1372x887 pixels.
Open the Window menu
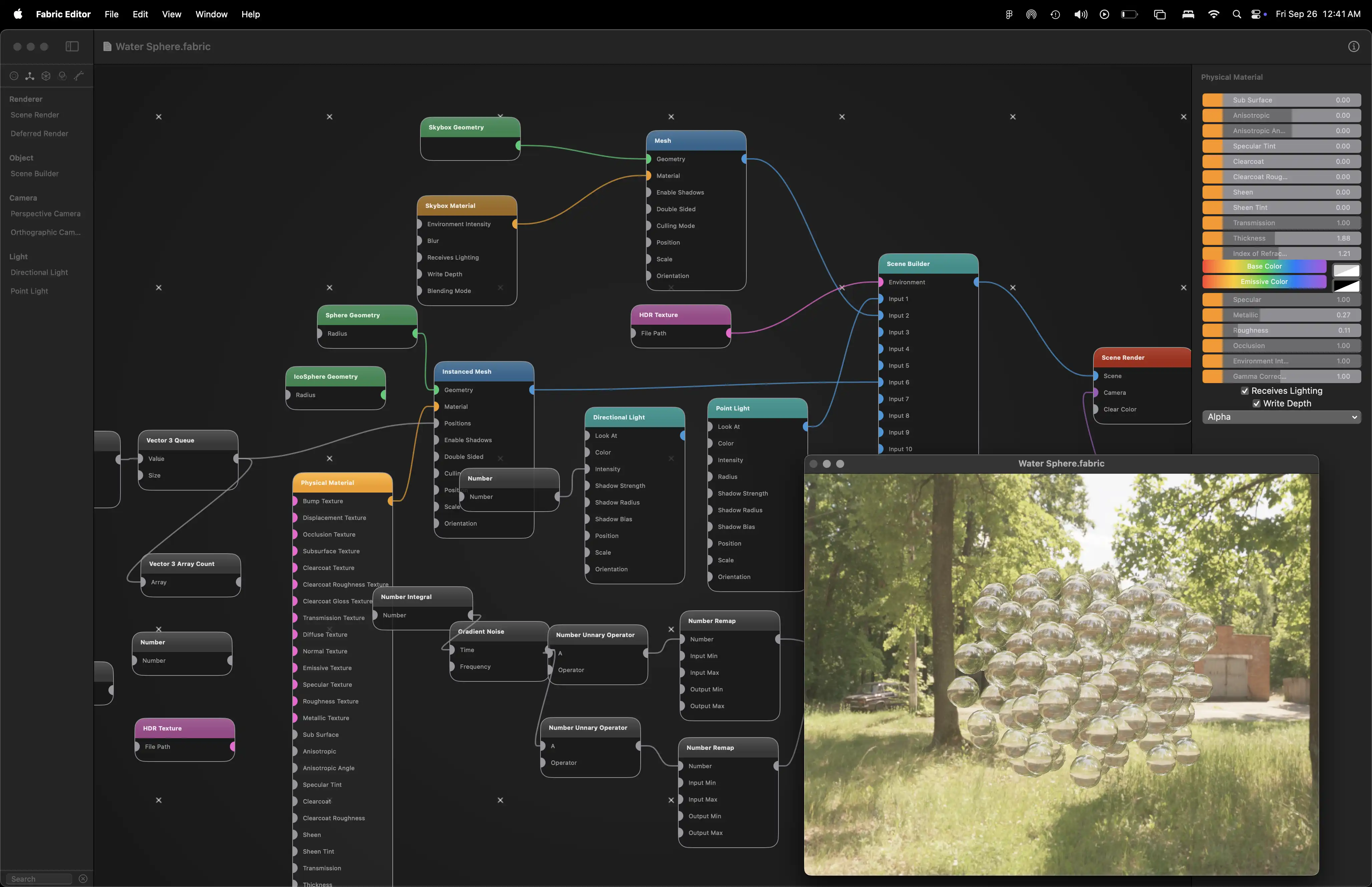(x=211, y=14)
